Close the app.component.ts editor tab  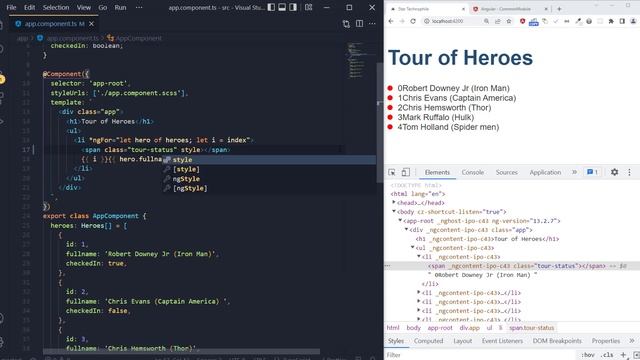(91, 24)
